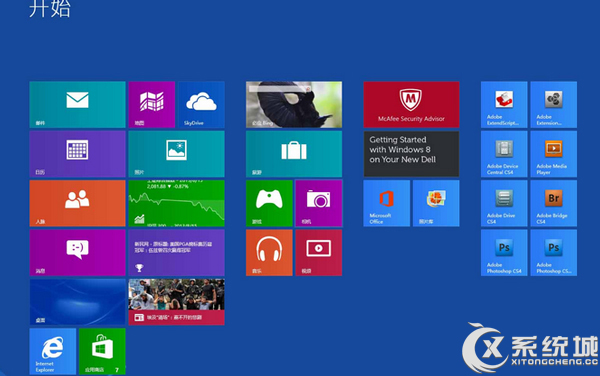This screenshot has width=600, height=376.
Task: Open the Photos tile with picture icon
Action: click(176, 154)
